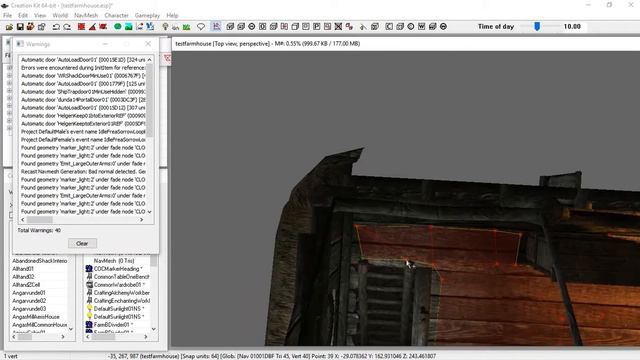This screenshot has height=360, width=640.
Task: Click Warnings list horizontal scroll left arrow
Action: [x=23, y=220]
